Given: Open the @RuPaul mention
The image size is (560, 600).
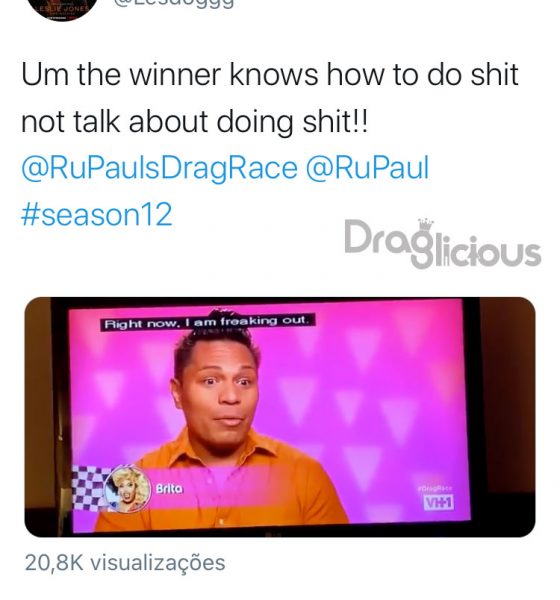Looking at the screenshot, I should pos(367,167).
